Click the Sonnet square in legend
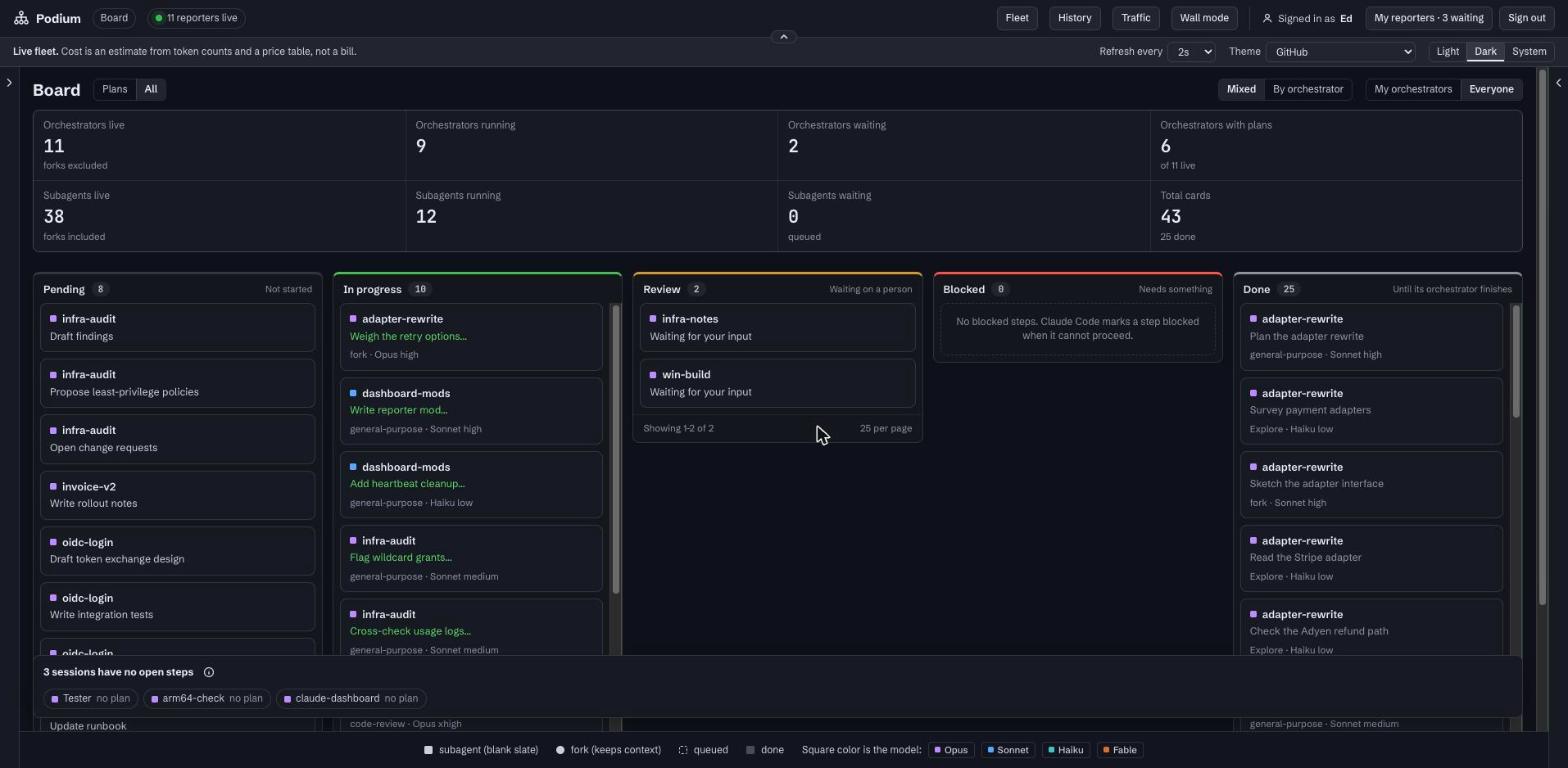Viewport: 1568px width, 768px height. point(990,750)
